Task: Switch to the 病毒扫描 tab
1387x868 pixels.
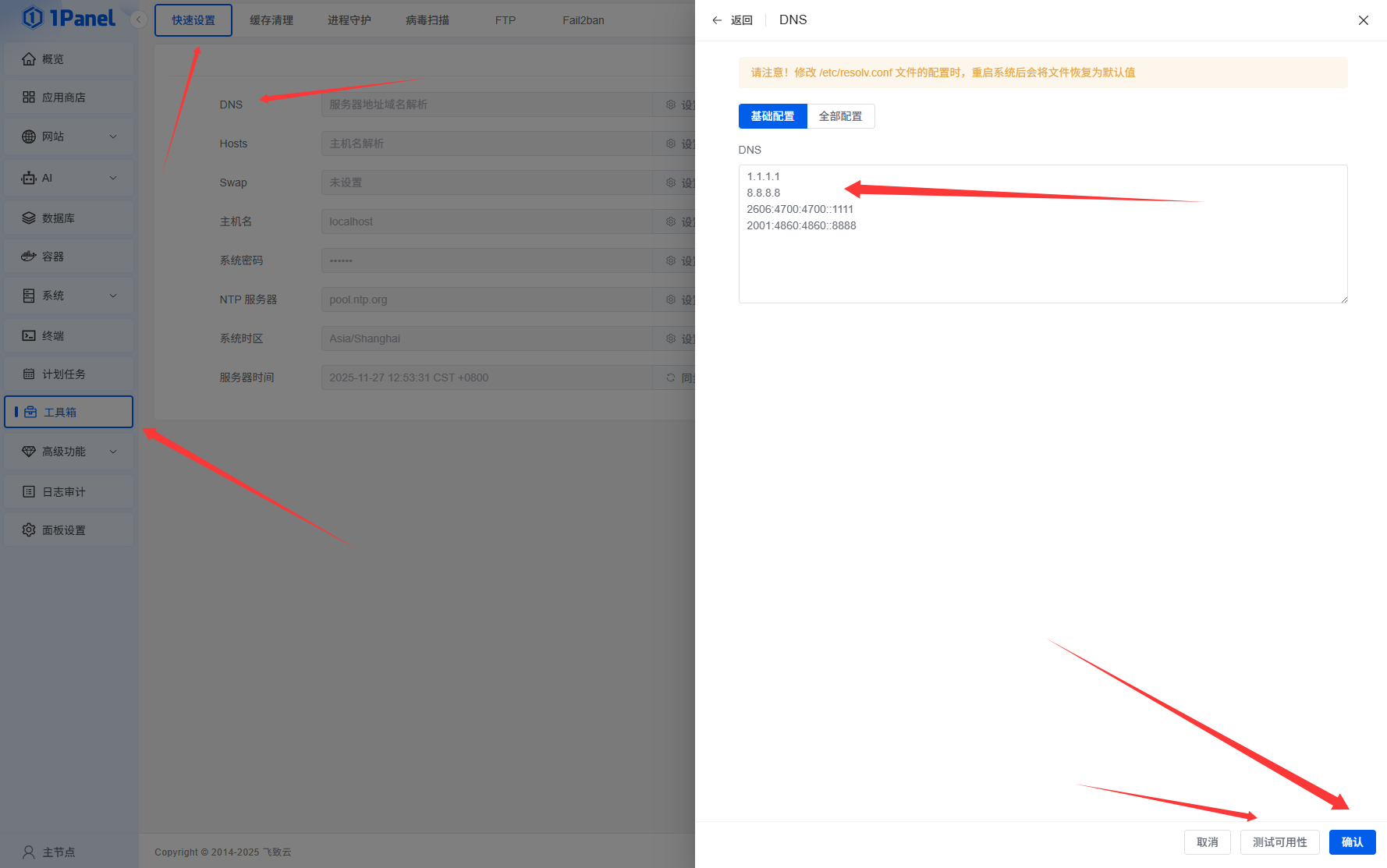Action: (x=427, y=20)
